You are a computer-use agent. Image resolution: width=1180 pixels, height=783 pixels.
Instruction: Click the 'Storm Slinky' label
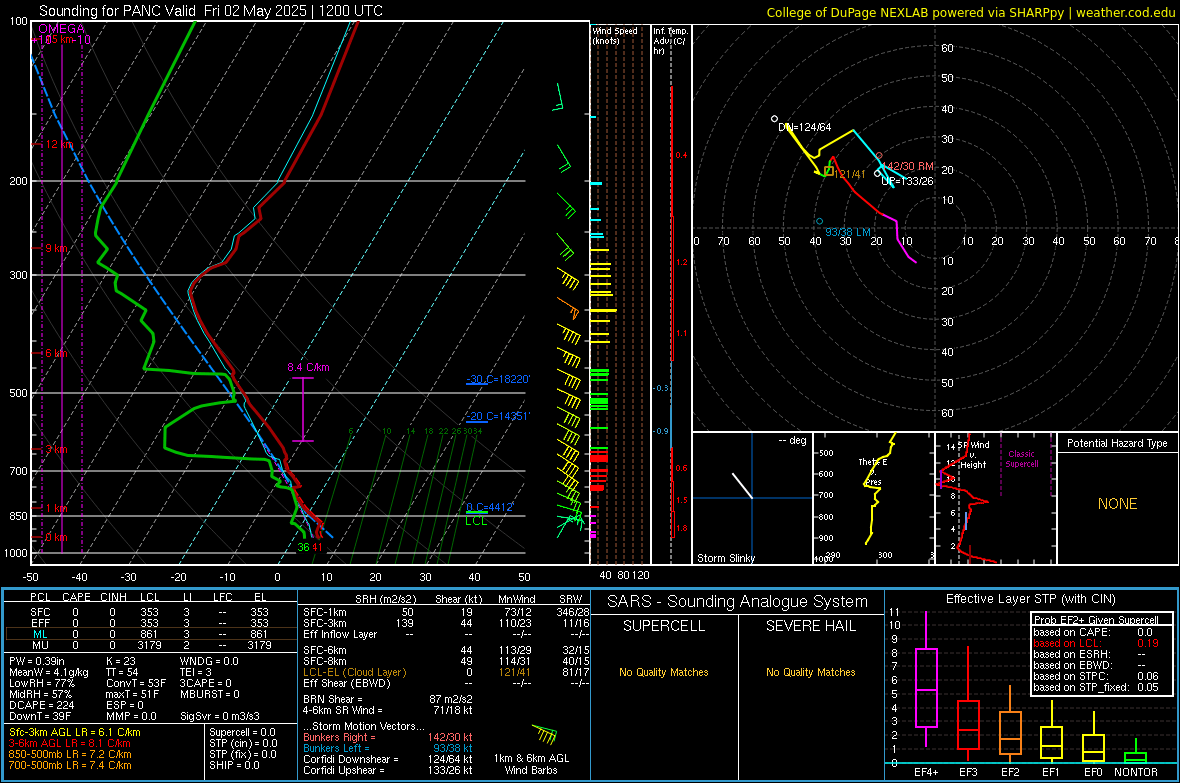coord(725,558)
